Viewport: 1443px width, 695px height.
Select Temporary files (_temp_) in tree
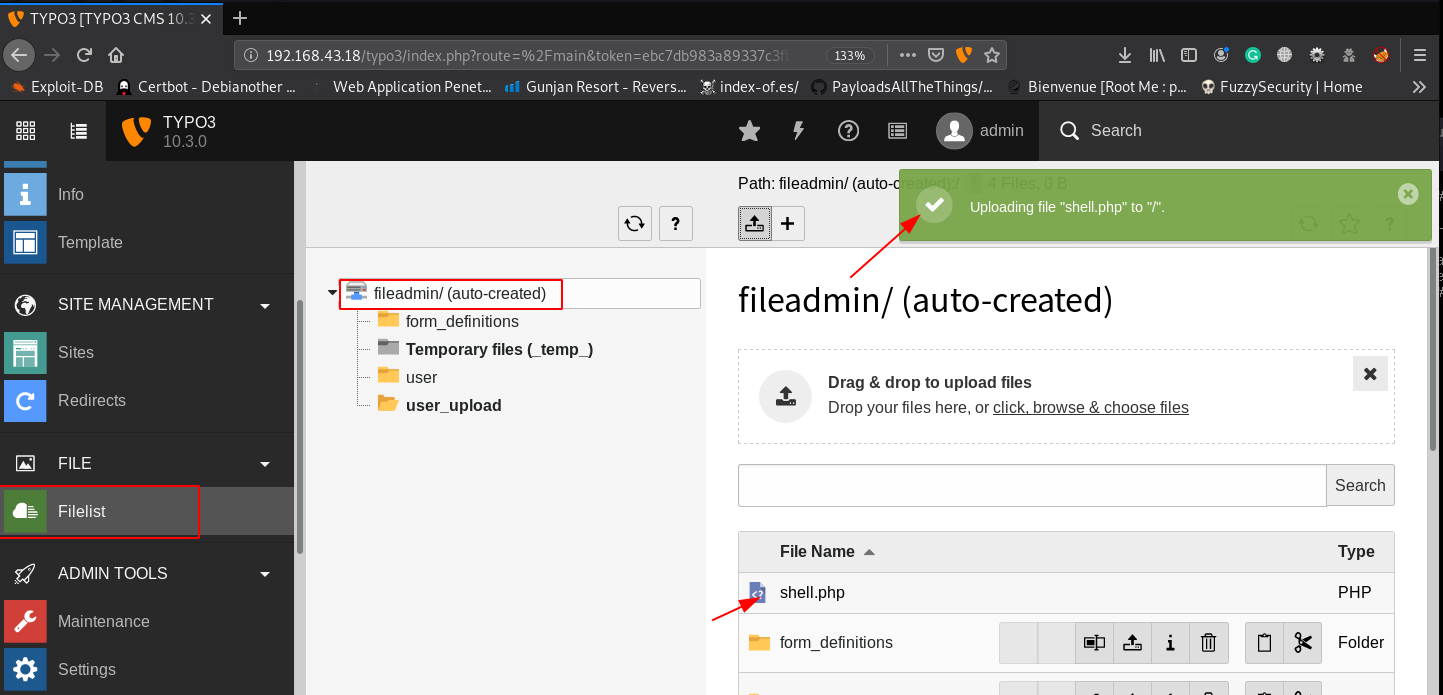pyautogui.click(x=499, y=350)
